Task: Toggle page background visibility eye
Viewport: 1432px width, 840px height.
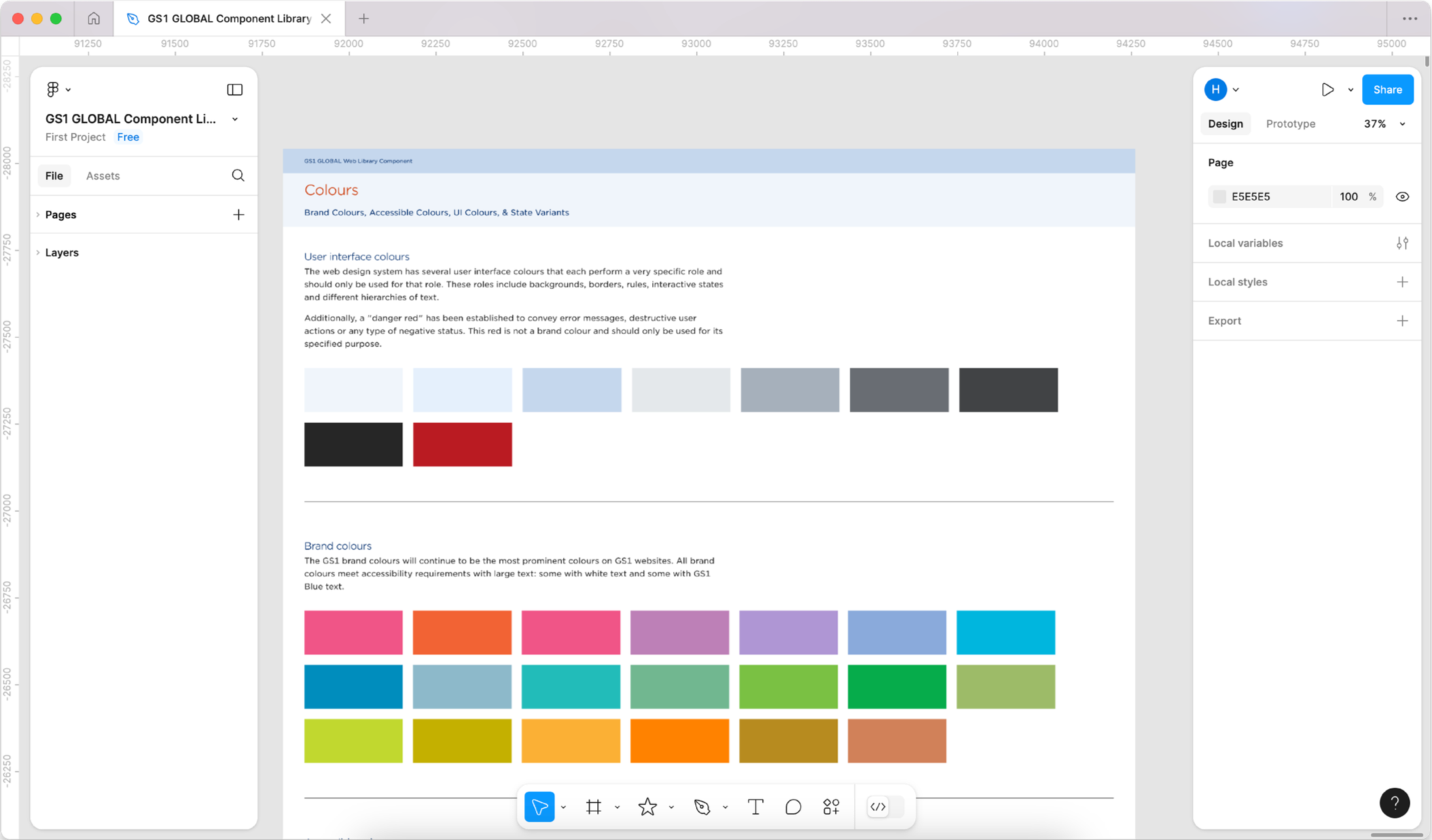Action: 1402,197
